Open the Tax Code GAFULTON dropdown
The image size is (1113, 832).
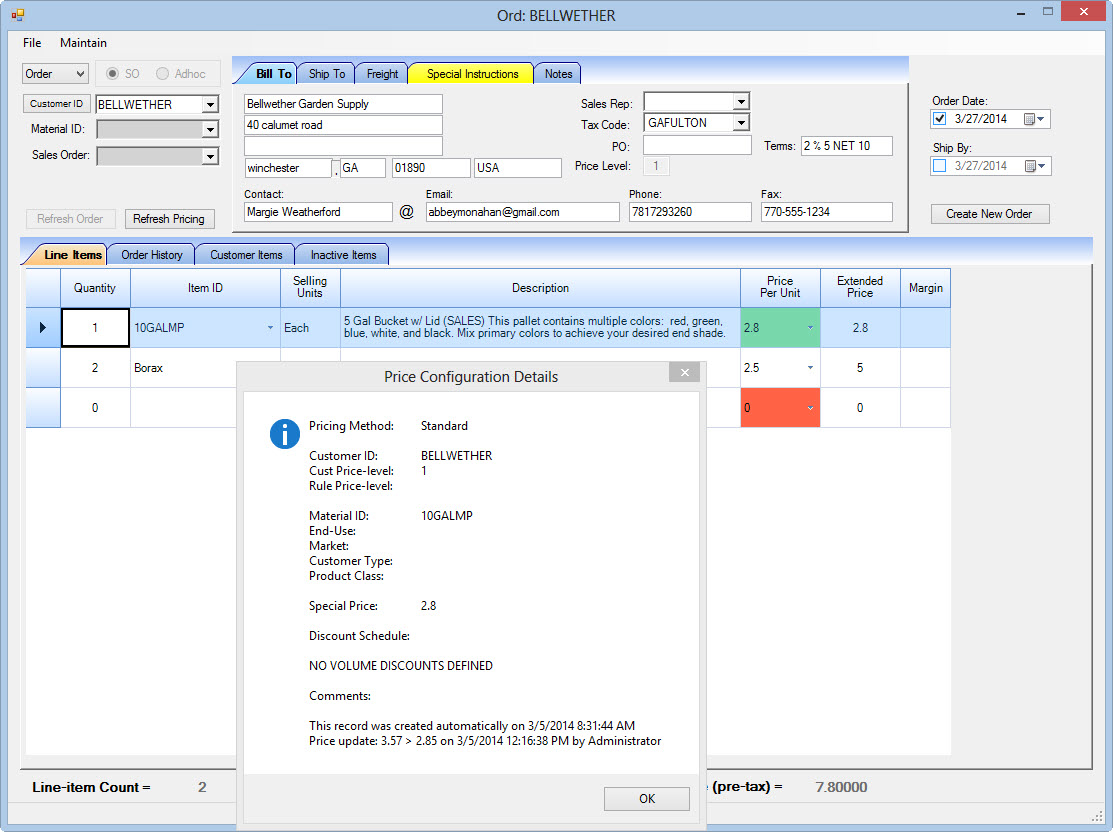coord(741,123)
